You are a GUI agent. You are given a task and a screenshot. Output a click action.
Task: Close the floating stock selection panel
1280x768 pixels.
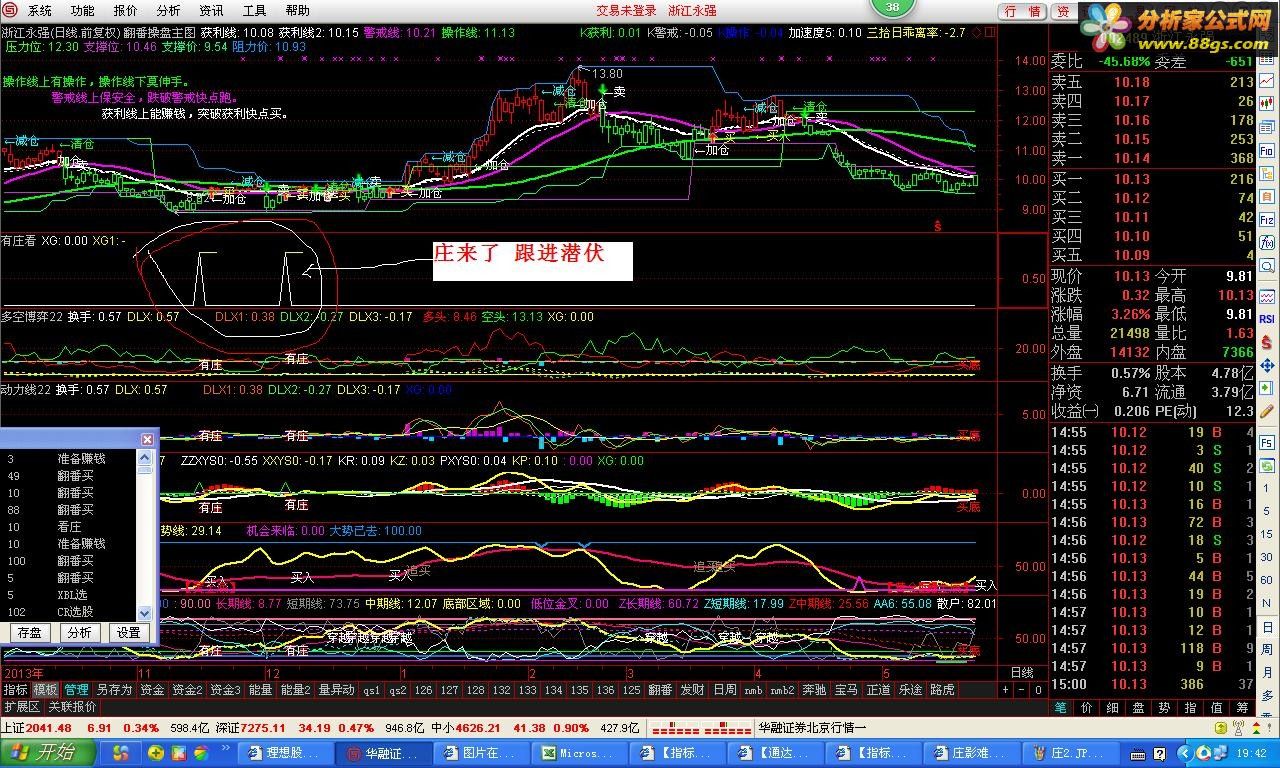click(147, 439)
